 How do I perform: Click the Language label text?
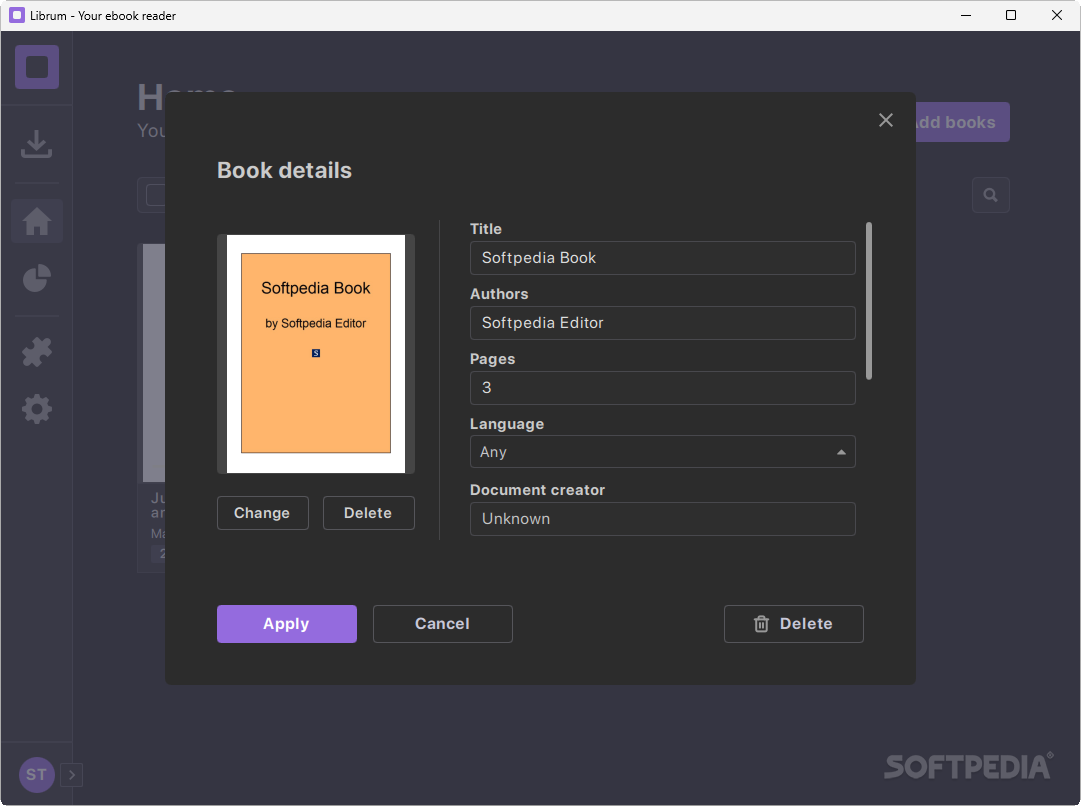[507, 424]
